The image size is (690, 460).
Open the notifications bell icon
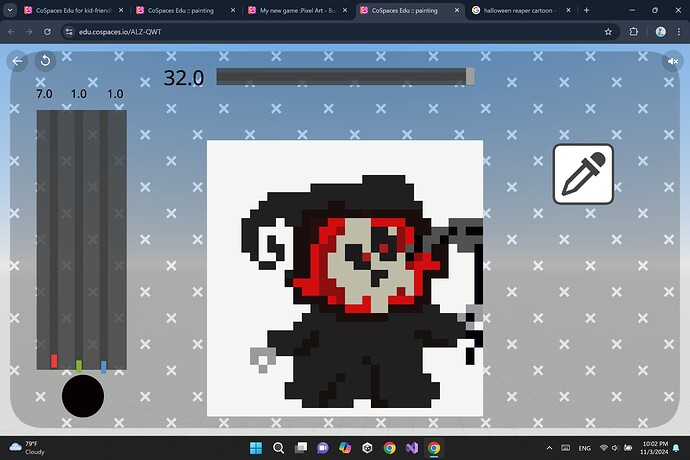676,448
